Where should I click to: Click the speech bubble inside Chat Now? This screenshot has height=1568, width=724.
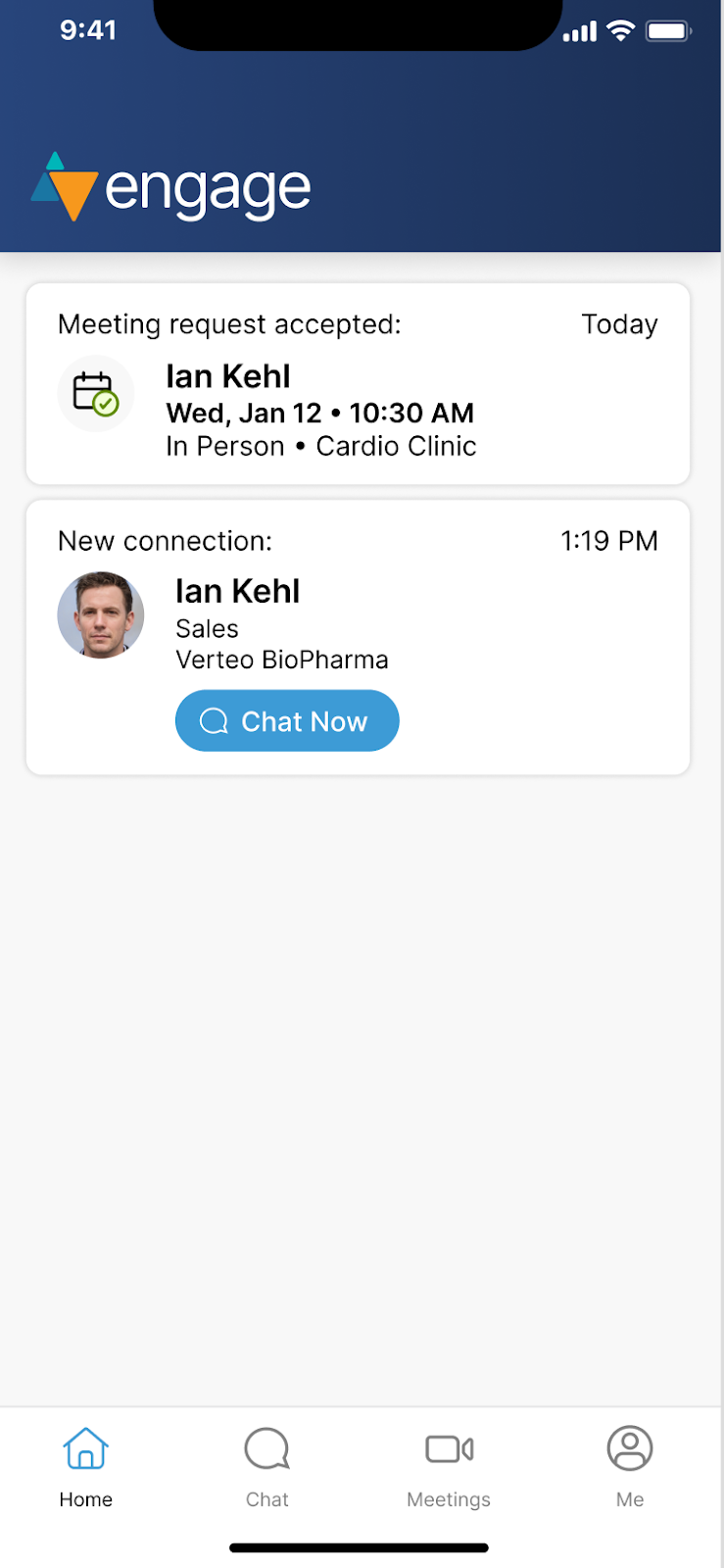coord(214,721)
